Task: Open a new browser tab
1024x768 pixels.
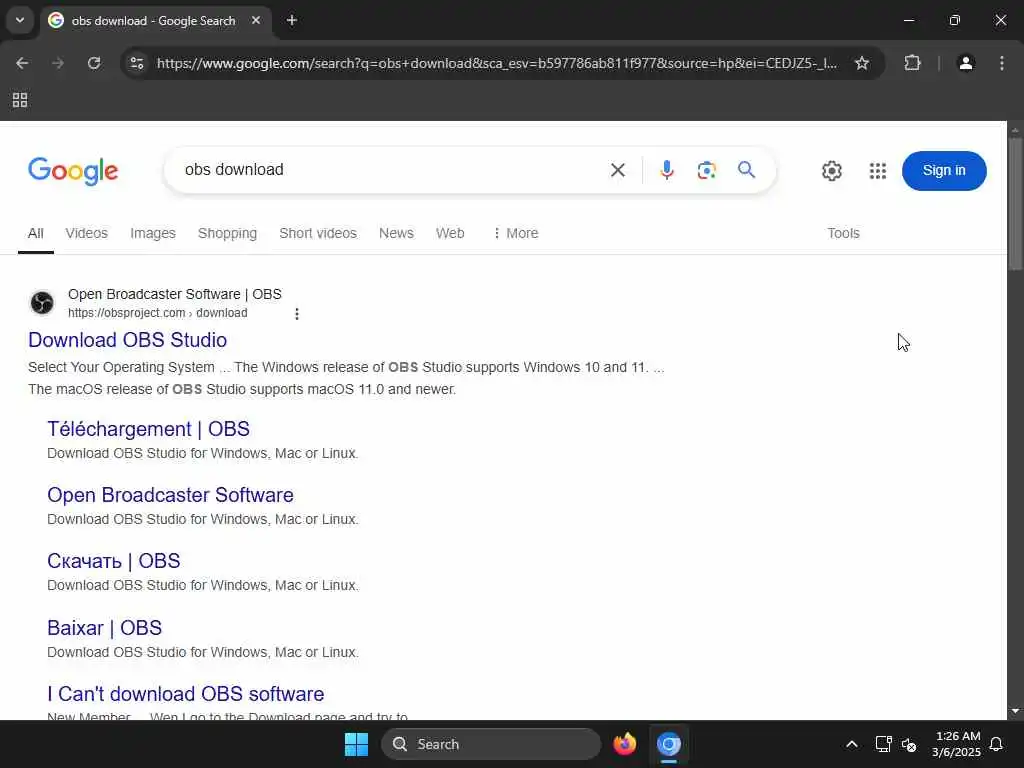Action: click(x=292, y=20)
